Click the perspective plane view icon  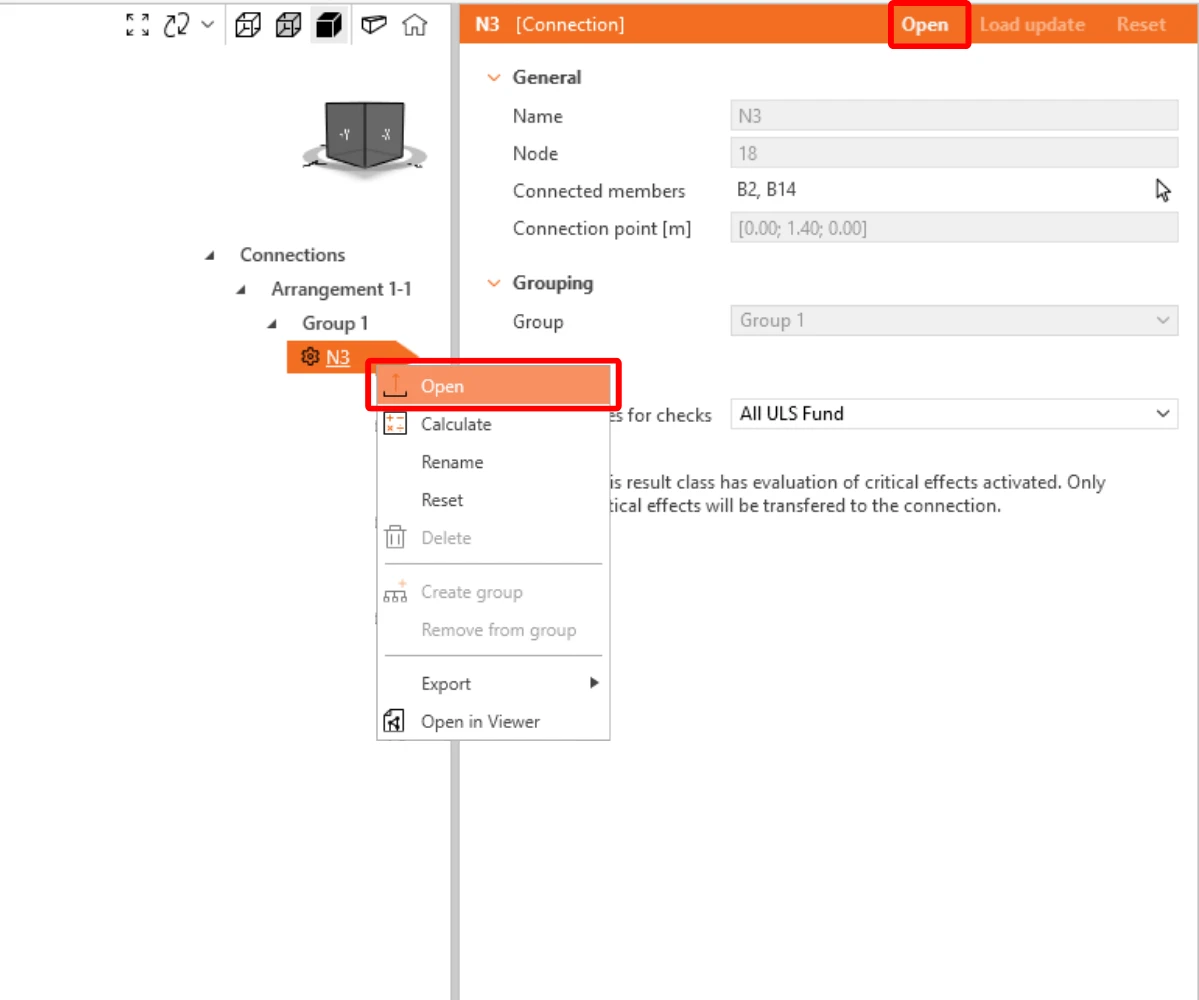tap(373, 25)
